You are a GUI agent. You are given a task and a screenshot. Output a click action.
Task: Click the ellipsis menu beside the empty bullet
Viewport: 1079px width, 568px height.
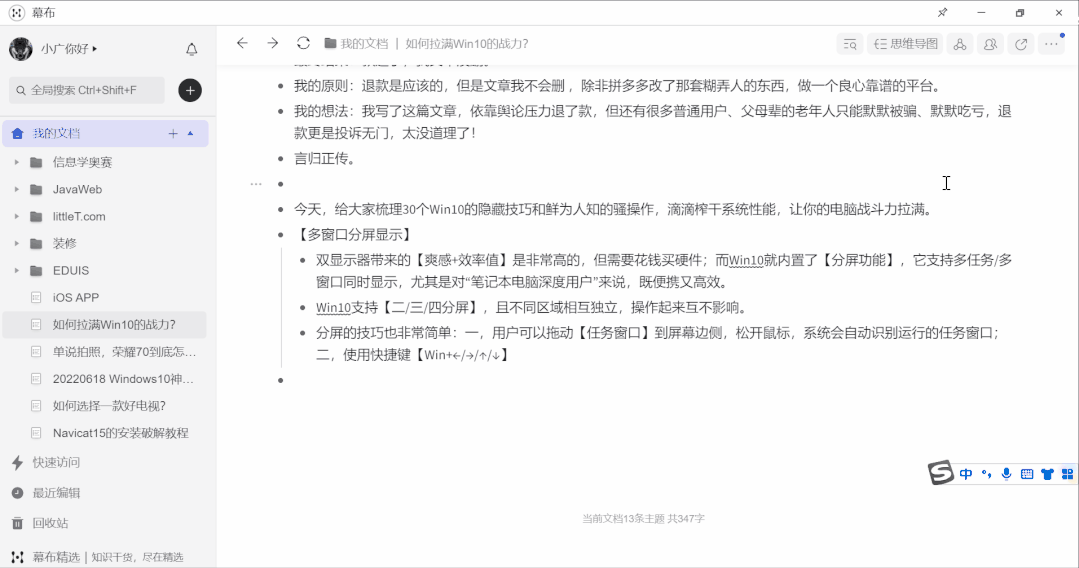[256, 184]
